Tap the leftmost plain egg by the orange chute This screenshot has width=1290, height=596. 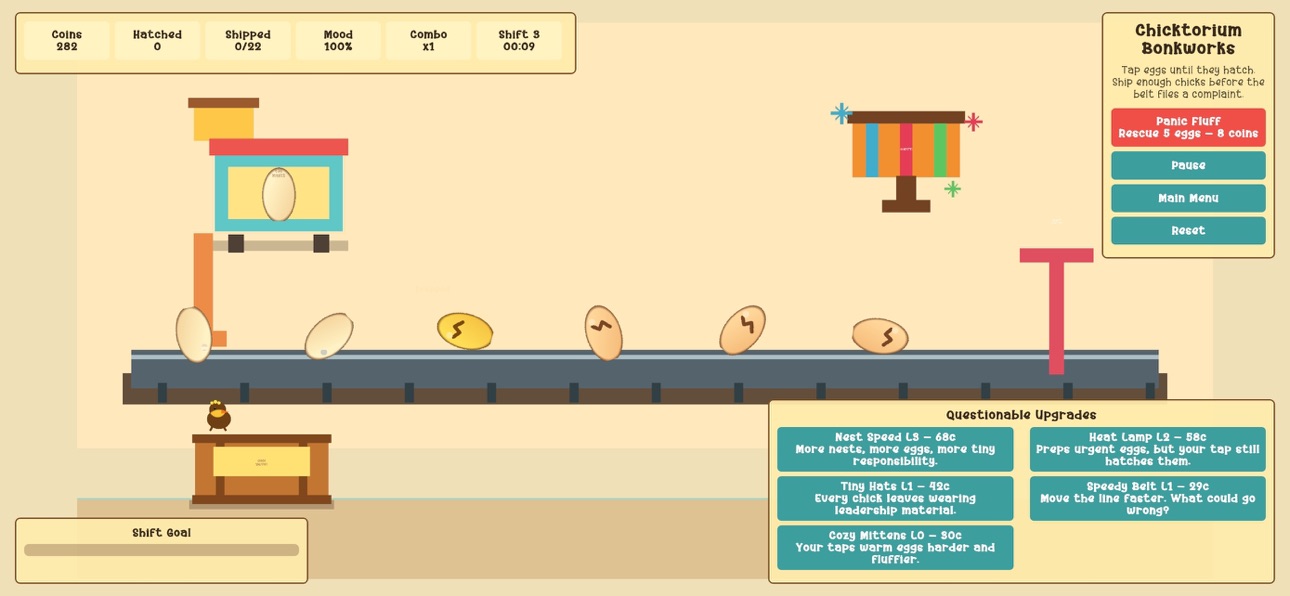point(194,334)
